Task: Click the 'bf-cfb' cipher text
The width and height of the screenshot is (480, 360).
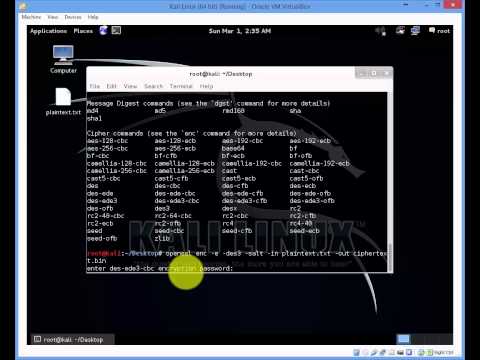Action: [166, 156]
